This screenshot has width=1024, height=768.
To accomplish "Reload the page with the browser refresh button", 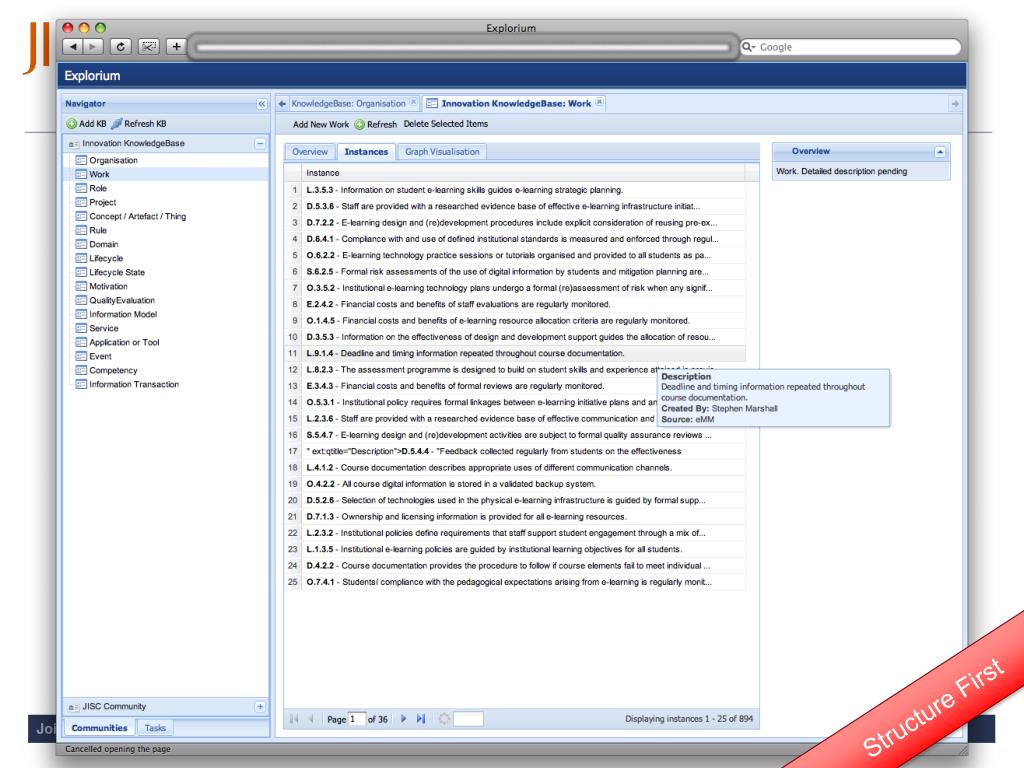I will pos(121,47).
